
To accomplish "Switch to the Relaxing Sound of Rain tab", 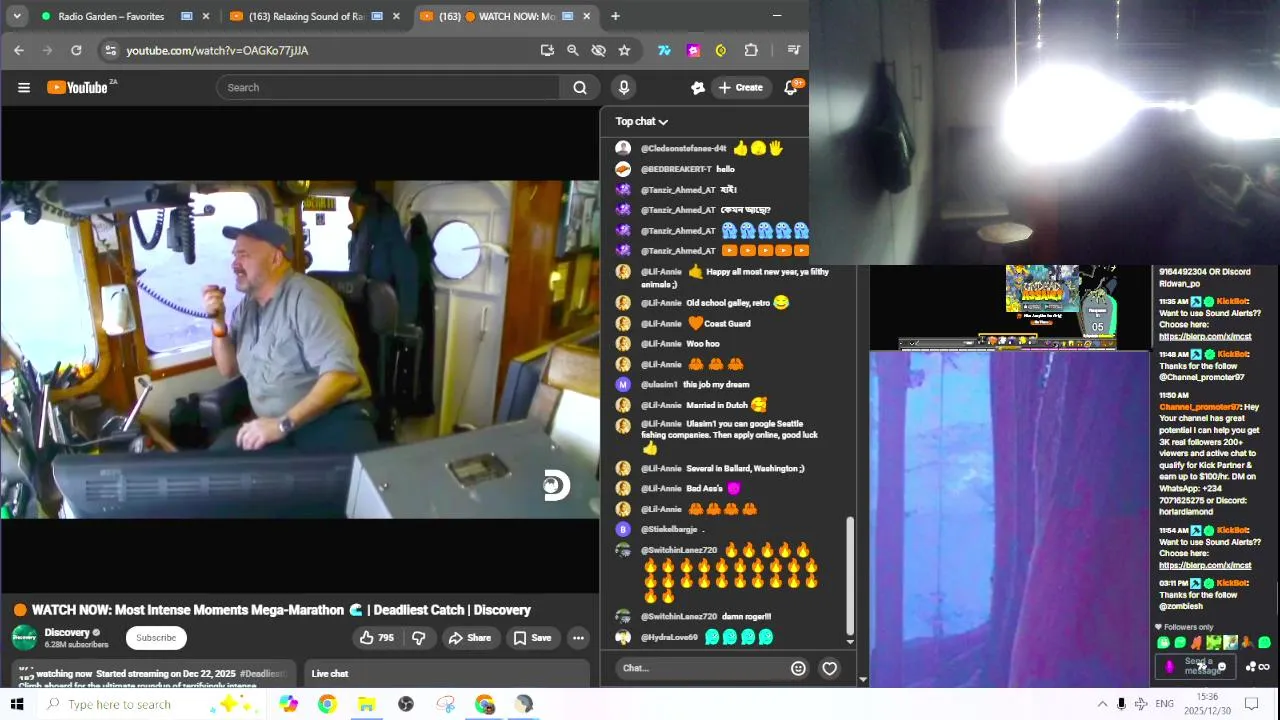I will pos(306,17).
